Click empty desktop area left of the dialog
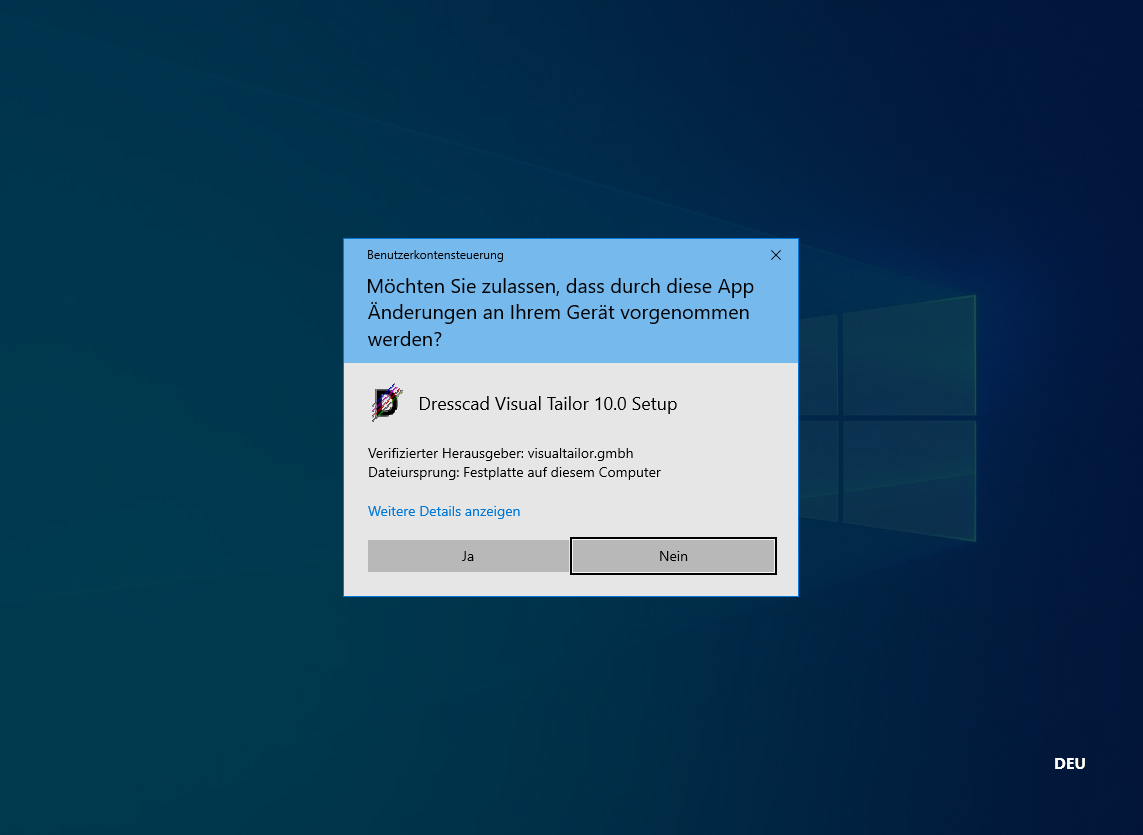The image size is (1143, 835). (x=170, y=420)
